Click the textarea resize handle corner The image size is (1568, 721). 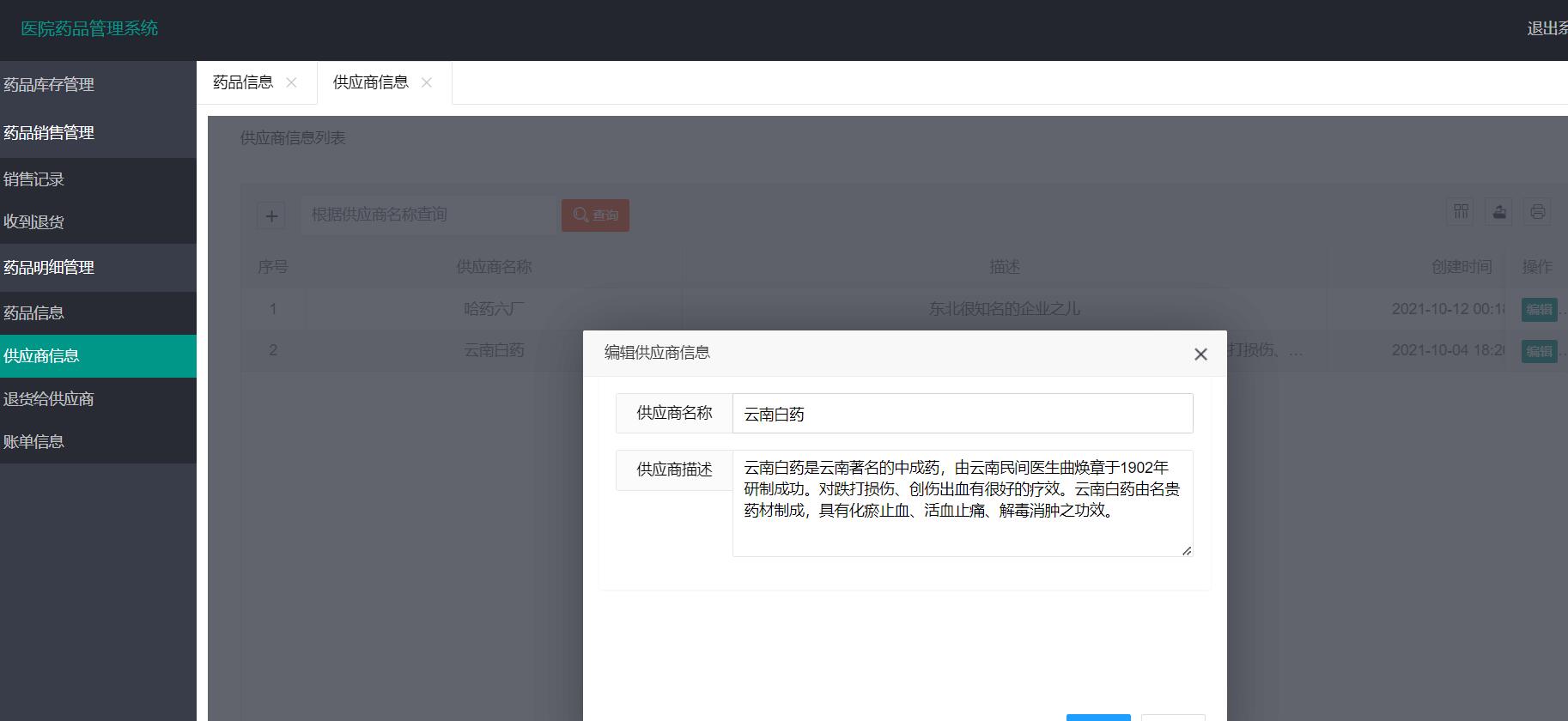point(1186,550)
